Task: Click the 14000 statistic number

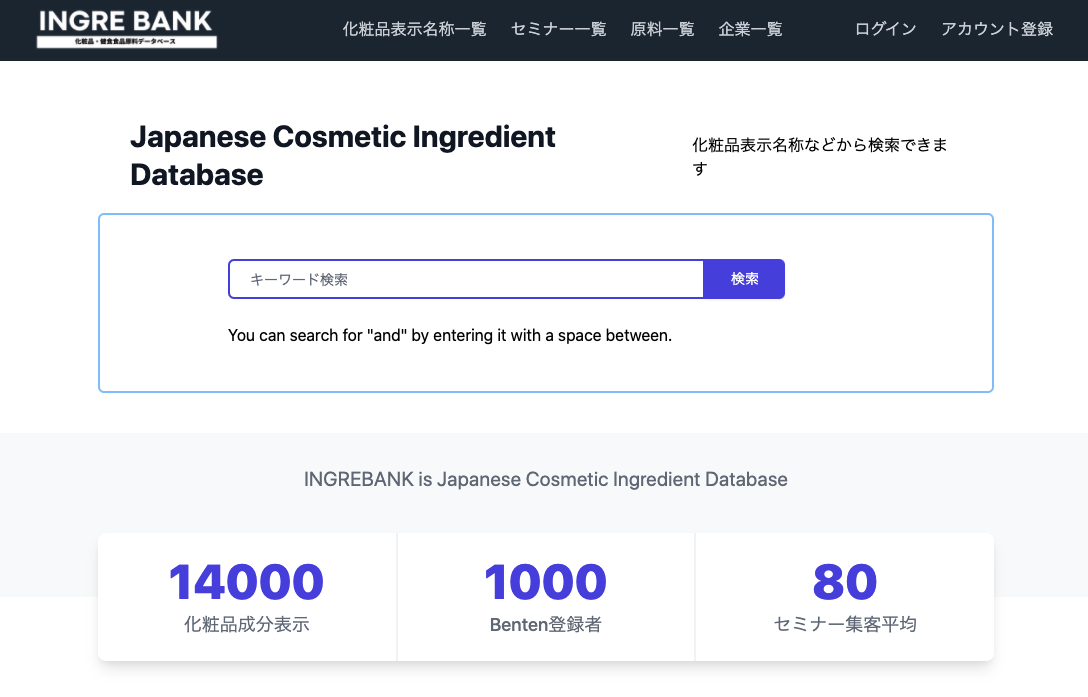Action: click(246, 582)
